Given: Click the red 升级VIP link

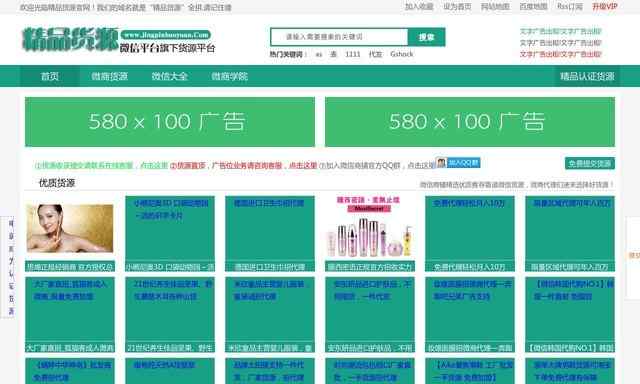Looking at the screenshot, I should (604, 7).
